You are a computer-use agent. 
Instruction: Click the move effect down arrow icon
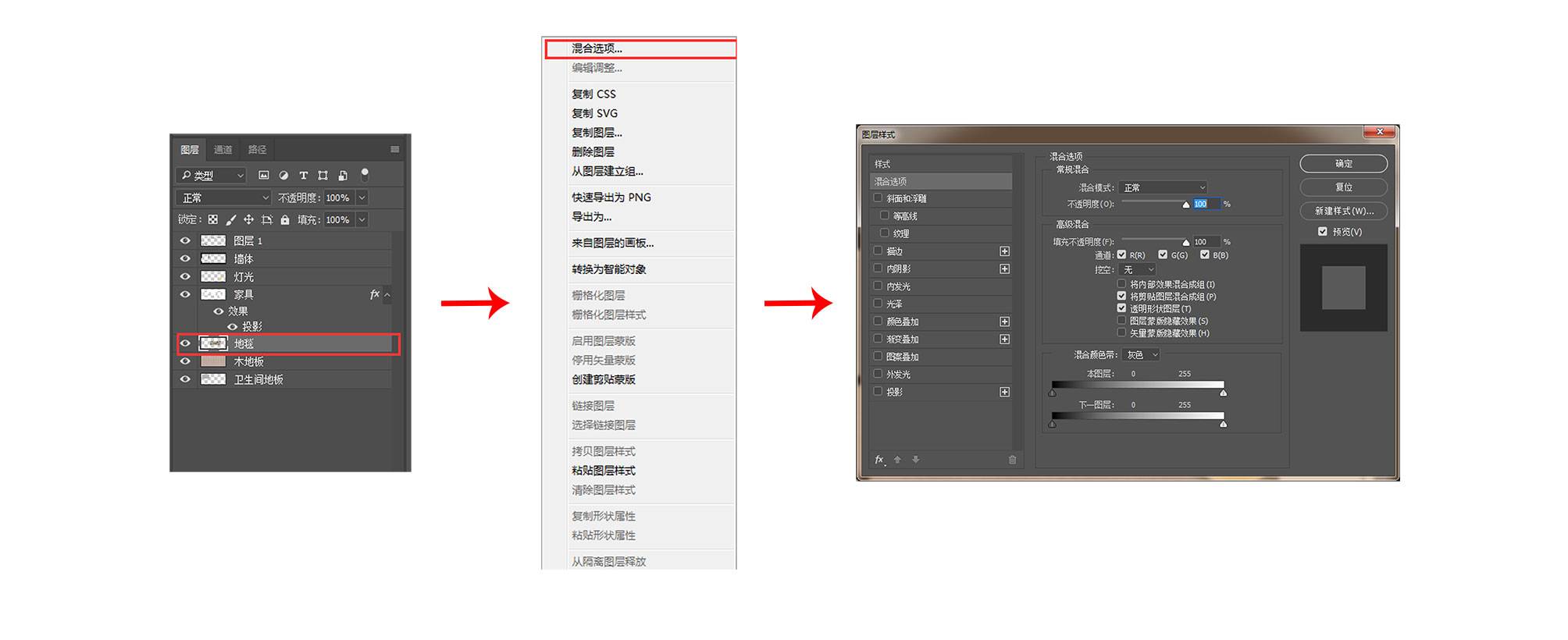[915, 460]
